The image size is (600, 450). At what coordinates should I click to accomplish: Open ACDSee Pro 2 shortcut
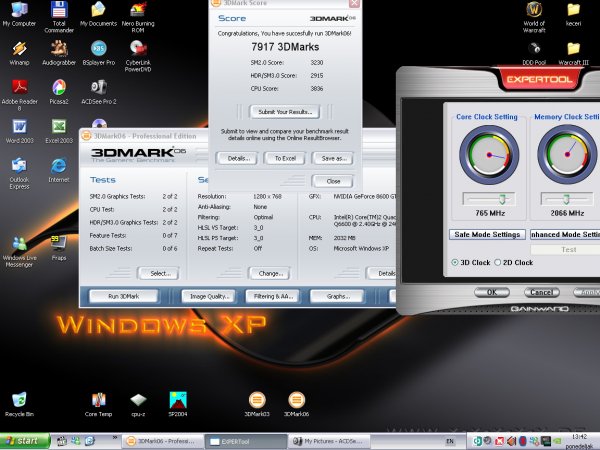[99, 93]
